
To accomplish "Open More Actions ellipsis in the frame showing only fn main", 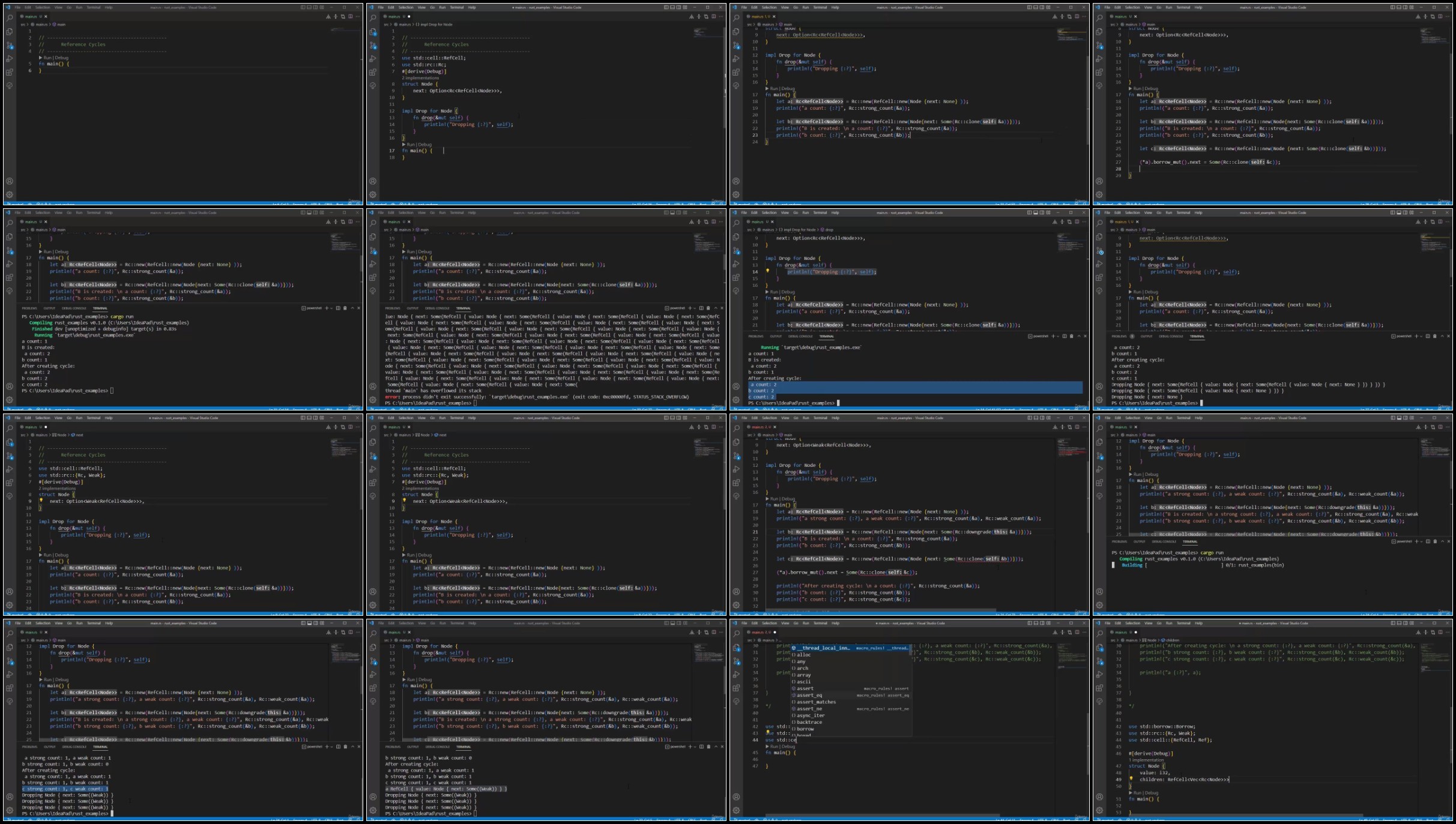I will [x=358, y=16].
